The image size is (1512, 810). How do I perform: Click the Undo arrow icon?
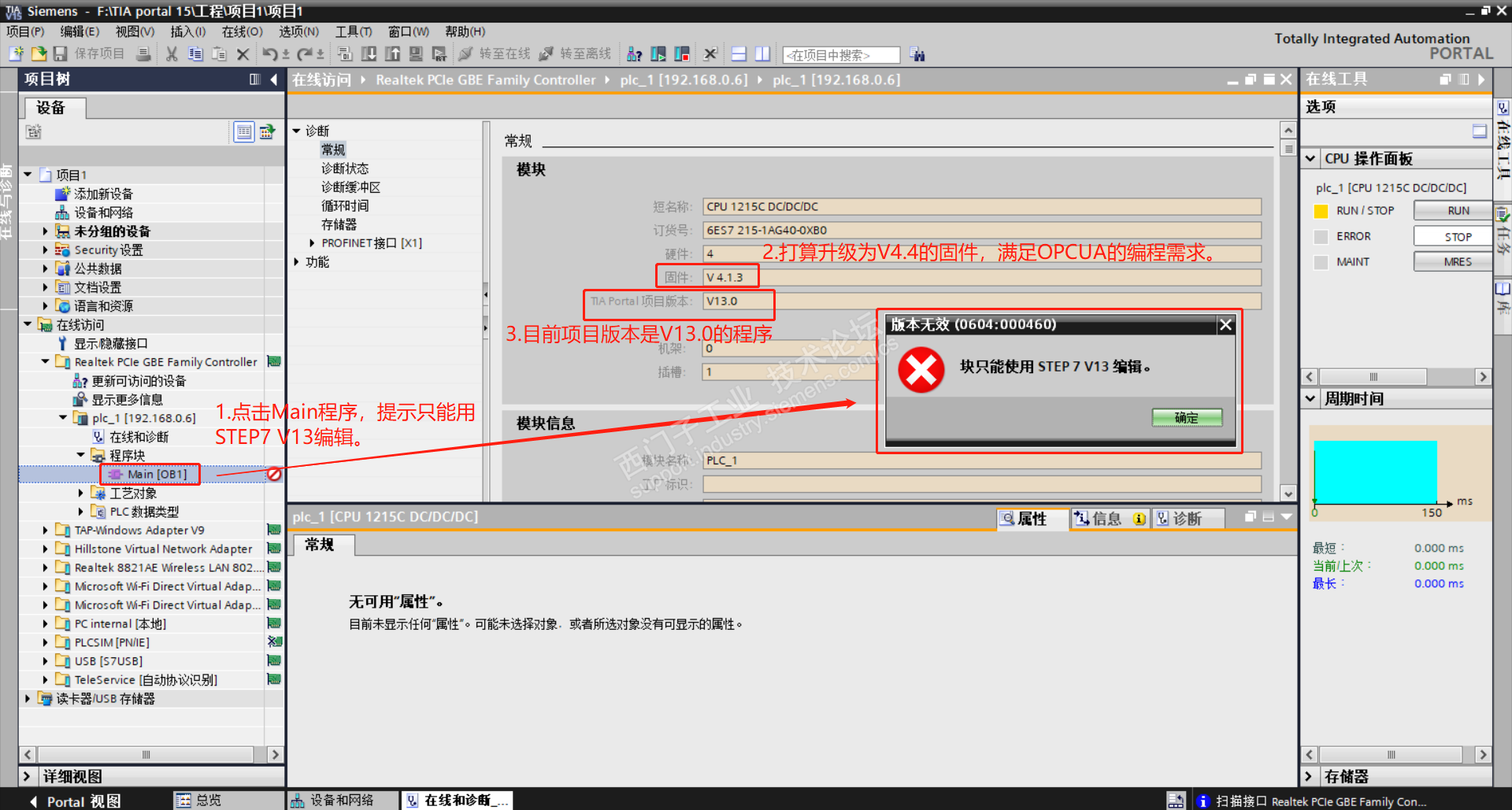coord(270,54)
